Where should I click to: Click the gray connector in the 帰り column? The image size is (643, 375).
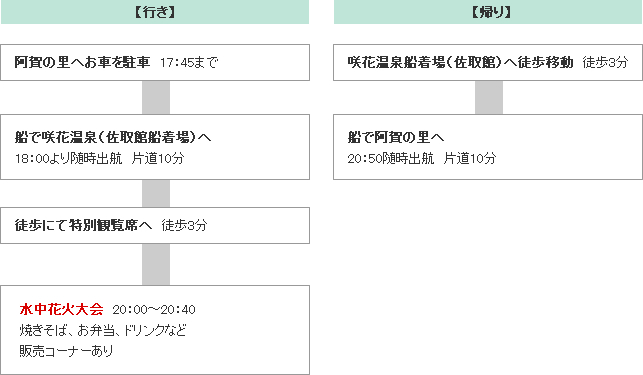tap(489, 98)
